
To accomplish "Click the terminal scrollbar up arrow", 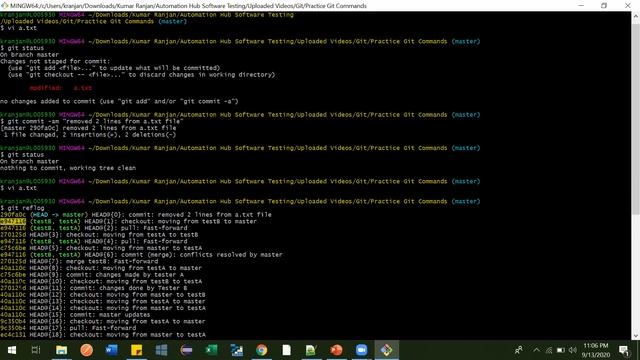I will point(636,16).
